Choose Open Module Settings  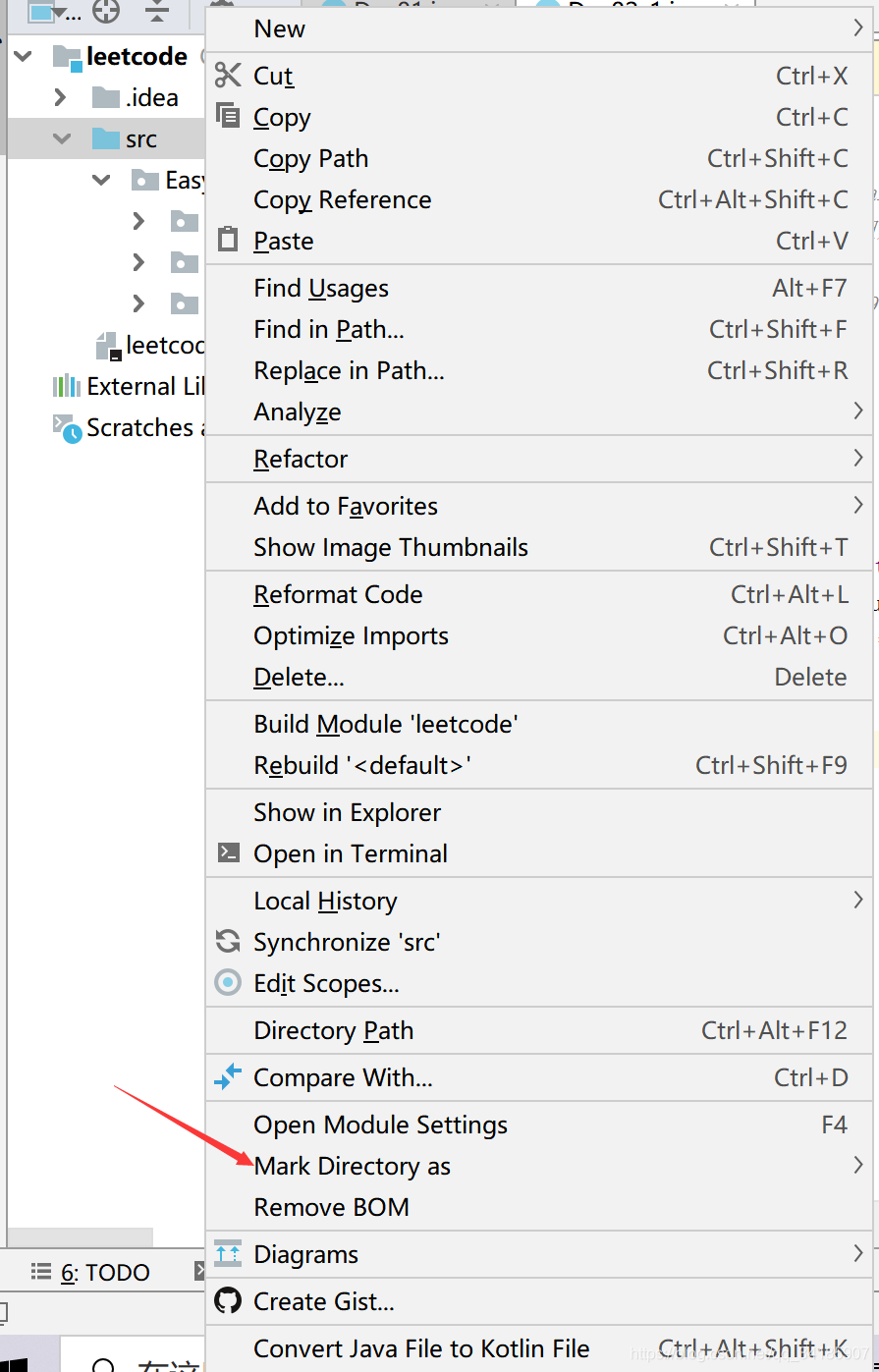pos(538,1125)
